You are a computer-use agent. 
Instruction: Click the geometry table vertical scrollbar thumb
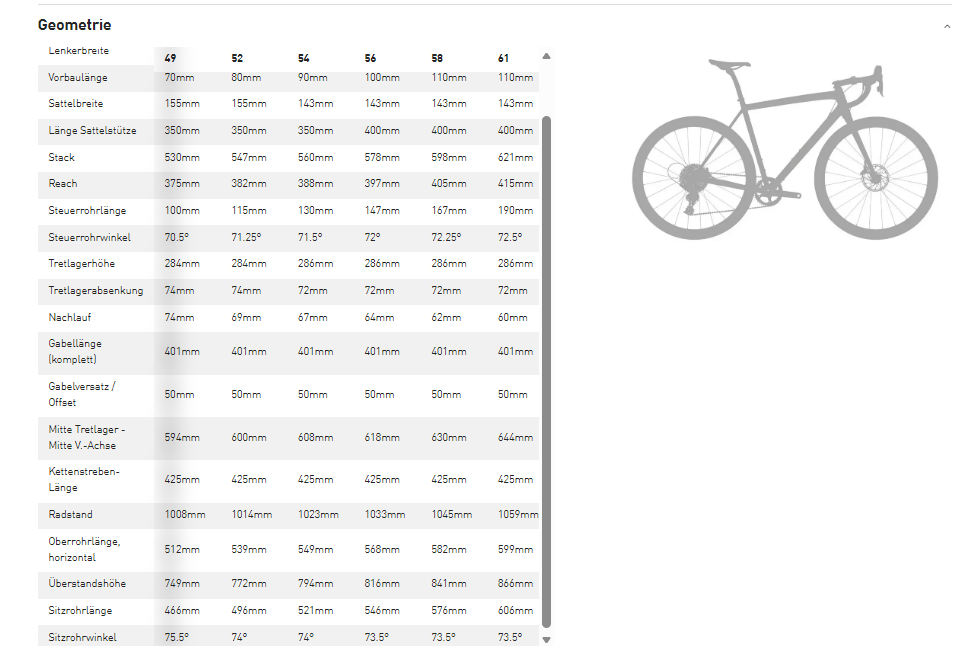[x=546, y=370]
